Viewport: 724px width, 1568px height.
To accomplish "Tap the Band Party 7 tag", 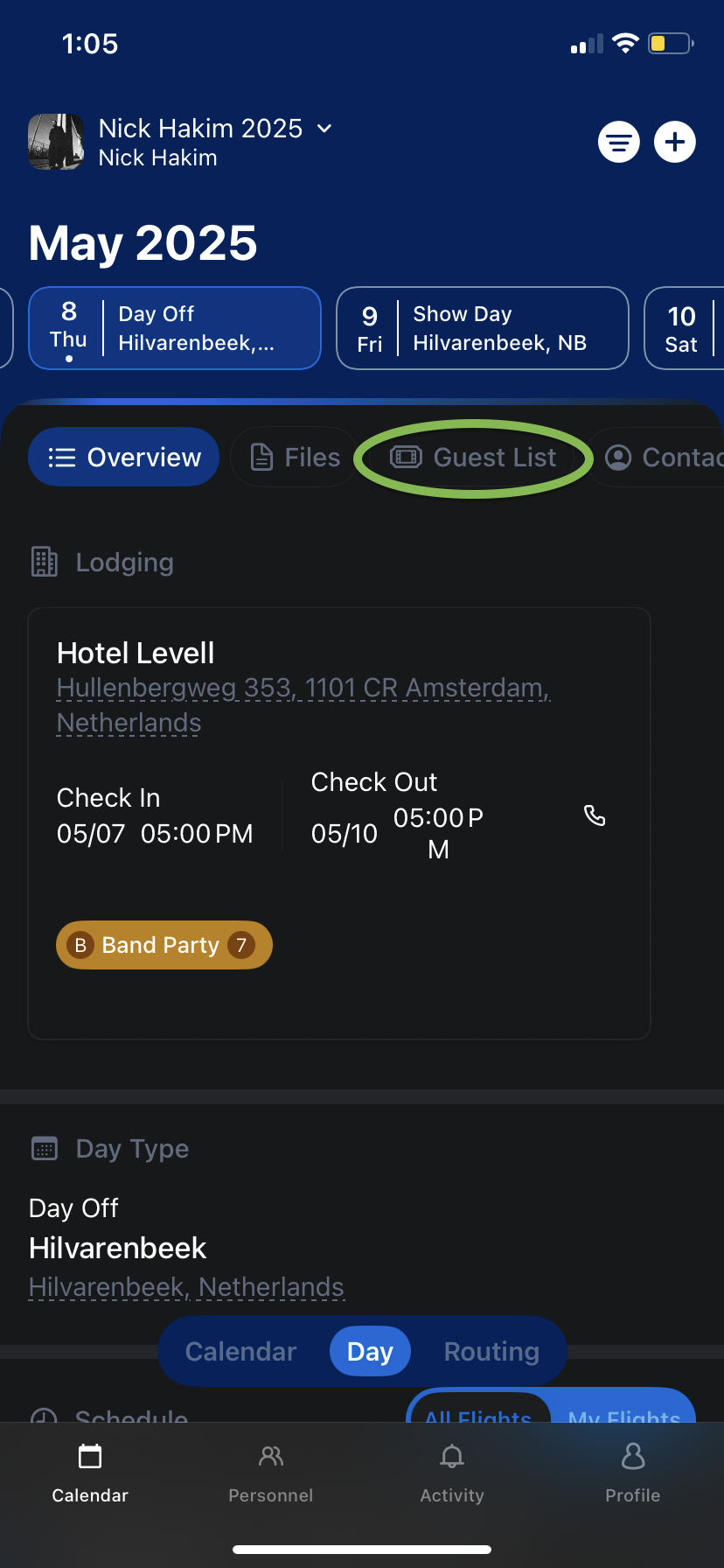I will click(164, 945).
